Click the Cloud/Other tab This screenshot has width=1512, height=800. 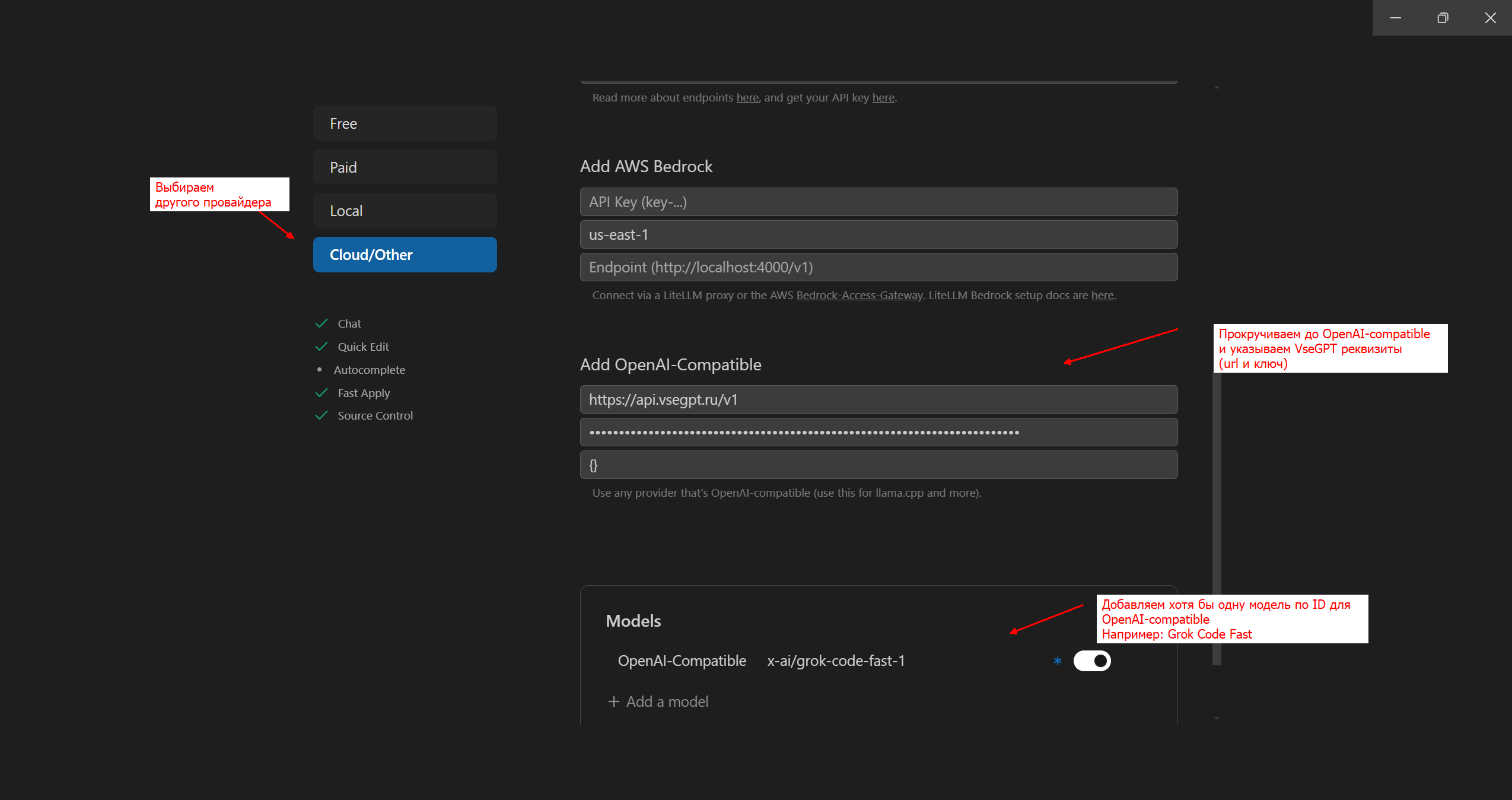(x=405, y=255)
